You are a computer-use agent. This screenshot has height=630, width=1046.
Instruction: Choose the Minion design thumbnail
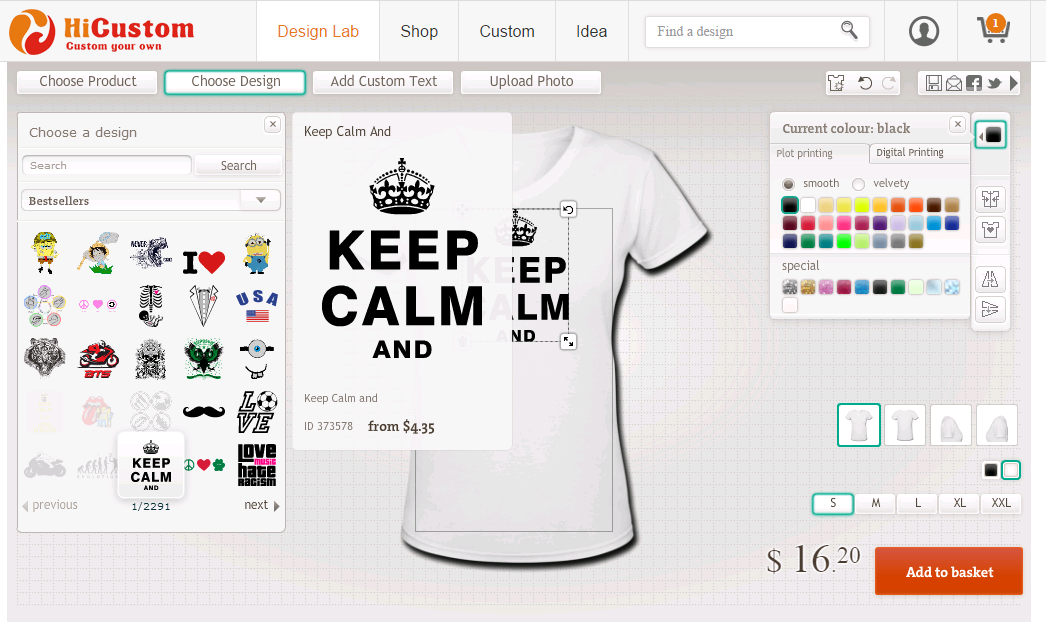pos(257,254)
